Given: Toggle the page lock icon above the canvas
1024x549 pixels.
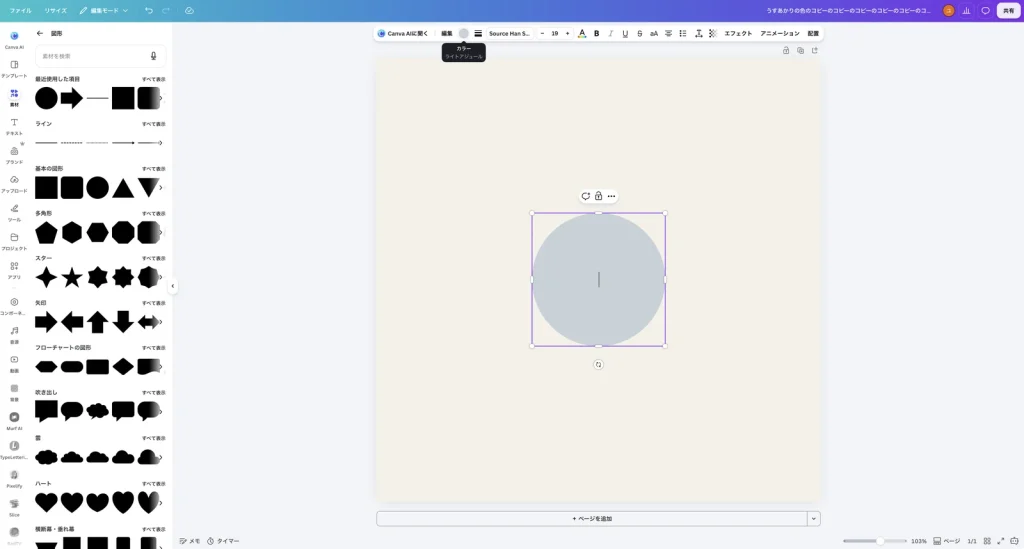Looking at the screenshot, I should [x=786, y=50].
